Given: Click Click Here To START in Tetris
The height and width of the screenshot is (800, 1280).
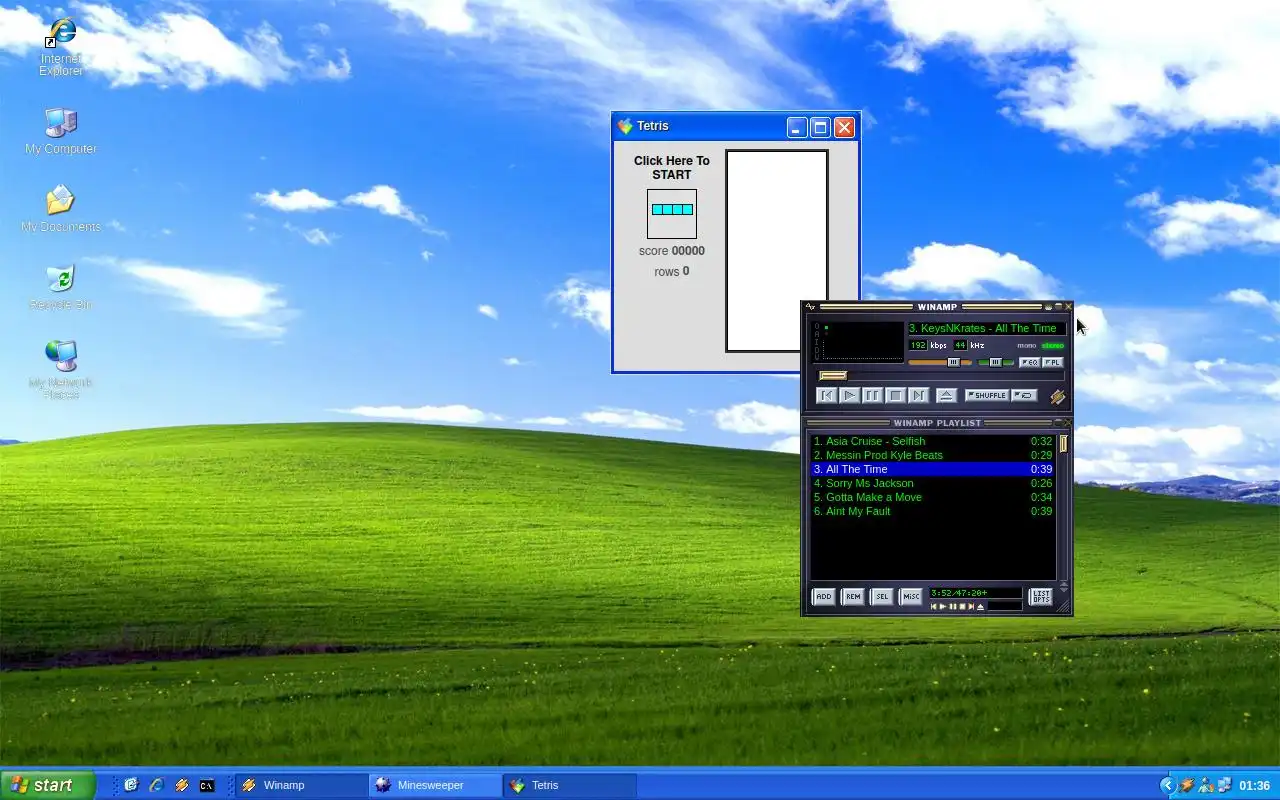Looking at the screenshot, I should click(672, 167).
